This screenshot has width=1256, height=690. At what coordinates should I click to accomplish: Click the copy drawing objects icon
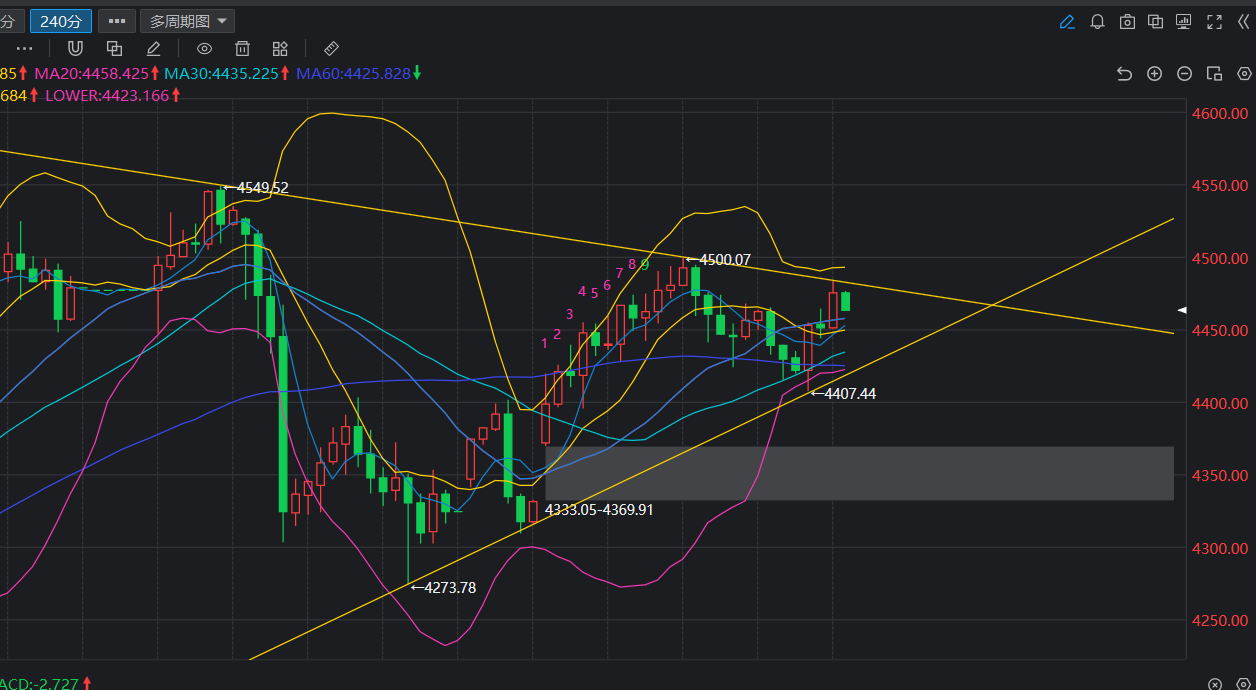[x=114, y=48]
